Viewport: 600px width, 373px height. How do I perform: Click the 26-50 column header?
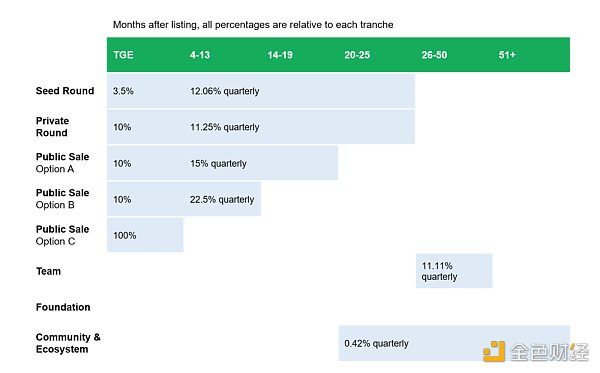click(434, 55)
